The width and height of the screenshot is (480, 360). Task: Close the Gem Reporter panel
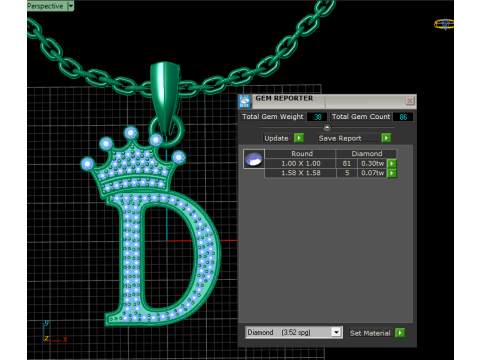[410, 101]
